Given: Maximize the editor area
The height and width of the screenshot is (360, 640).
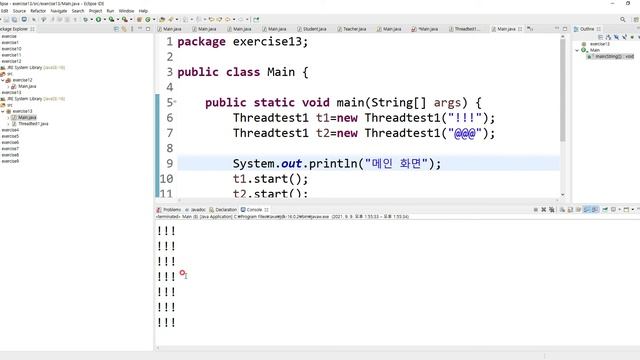Looking at the screenshot, I should (x=565, y=29).
